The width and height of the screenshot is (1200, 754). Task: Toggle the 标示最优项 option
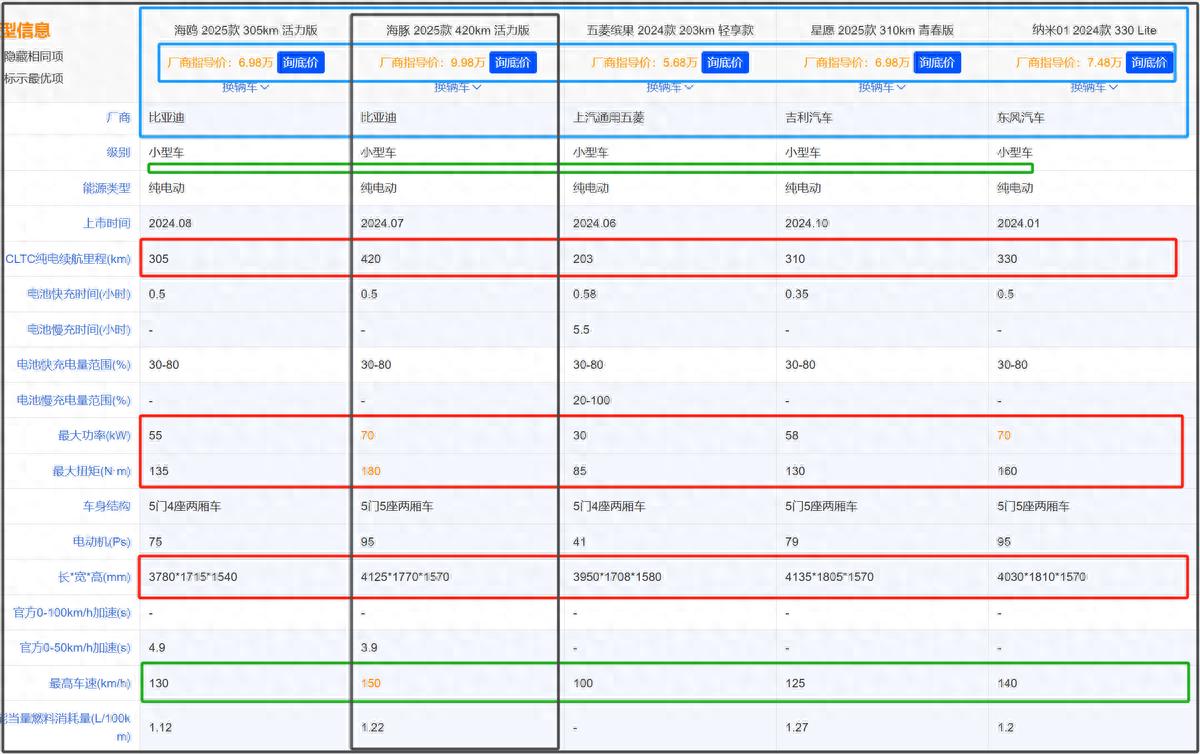[33, 79]
